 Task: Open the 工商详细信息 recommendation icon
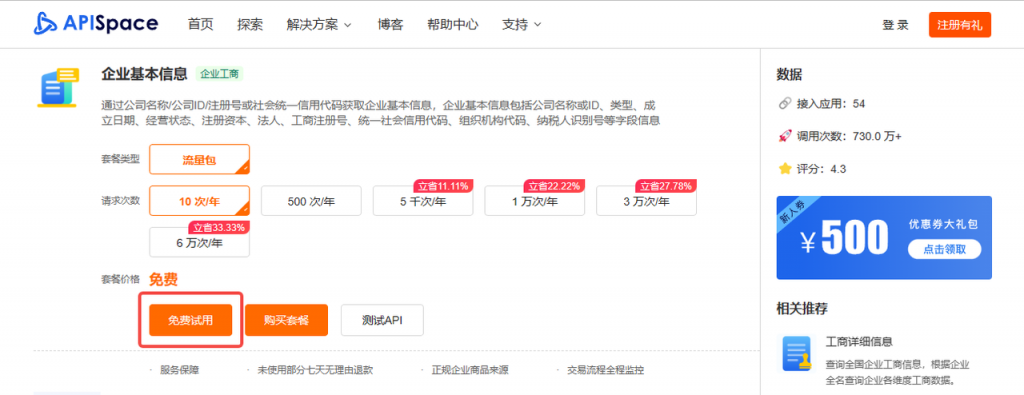797,354
